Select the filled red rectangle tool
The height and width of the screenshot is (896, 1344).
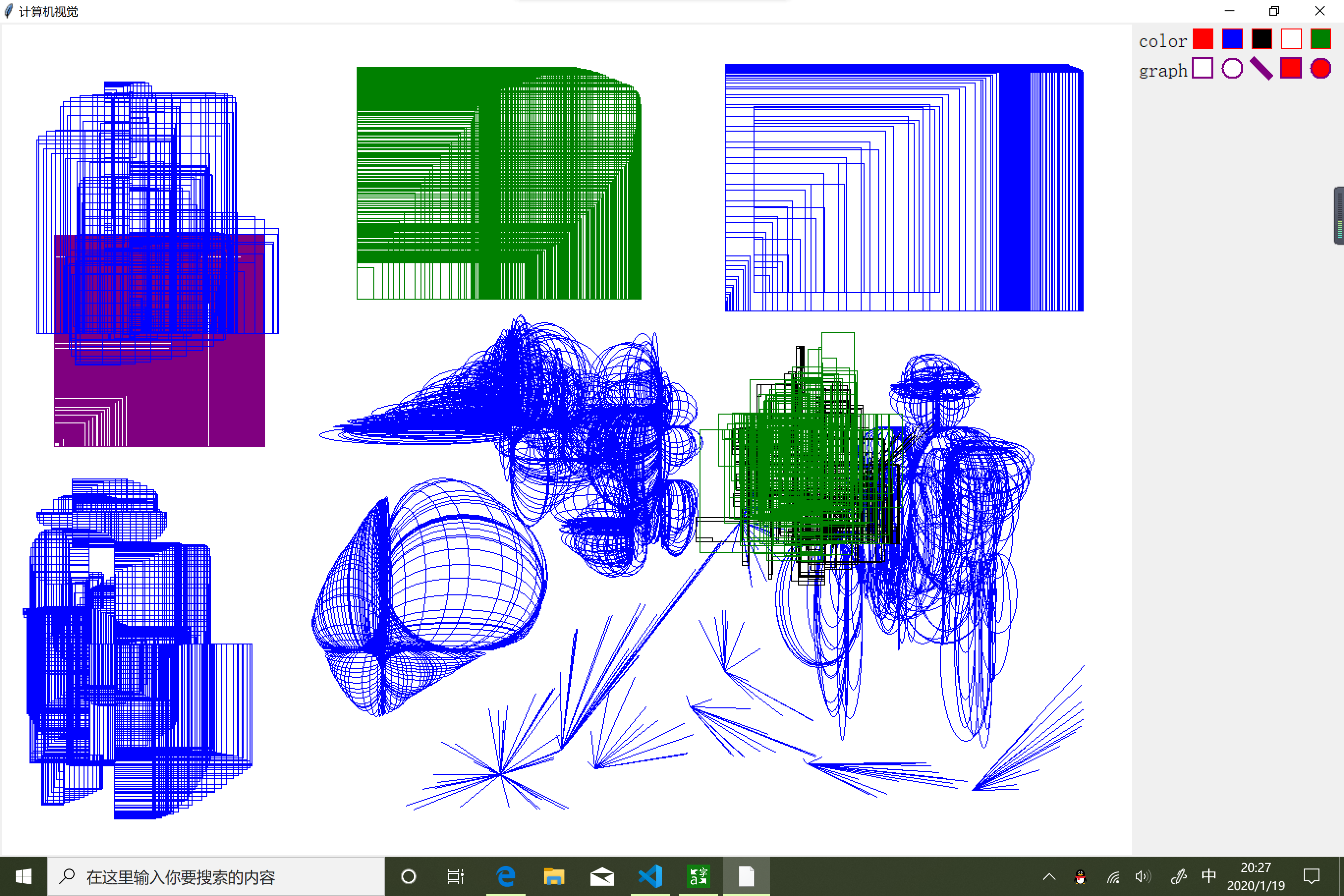coord(1291,68)
